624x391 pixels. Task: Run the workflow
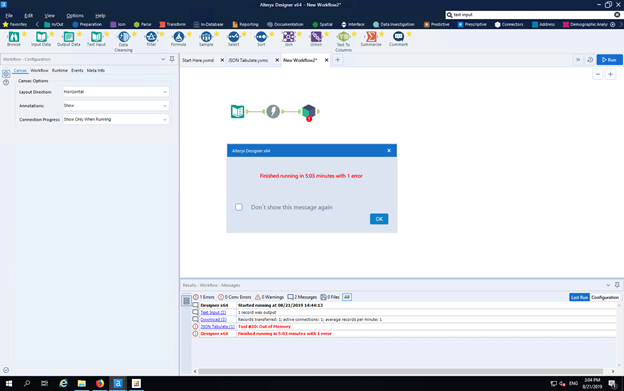[x=609, y=60]
